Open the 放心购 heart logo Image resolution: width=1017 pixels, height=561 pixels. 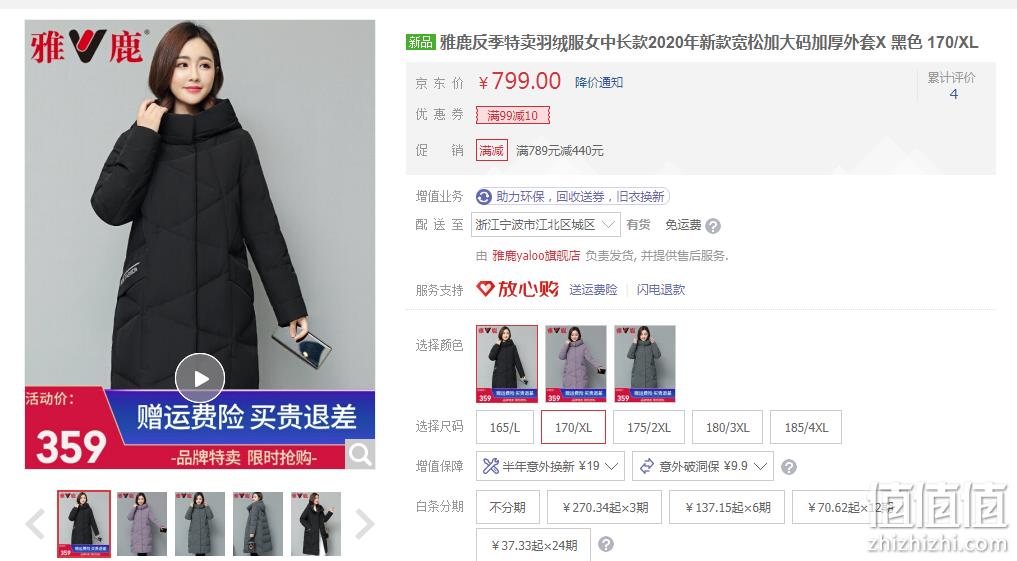[518, 289]
